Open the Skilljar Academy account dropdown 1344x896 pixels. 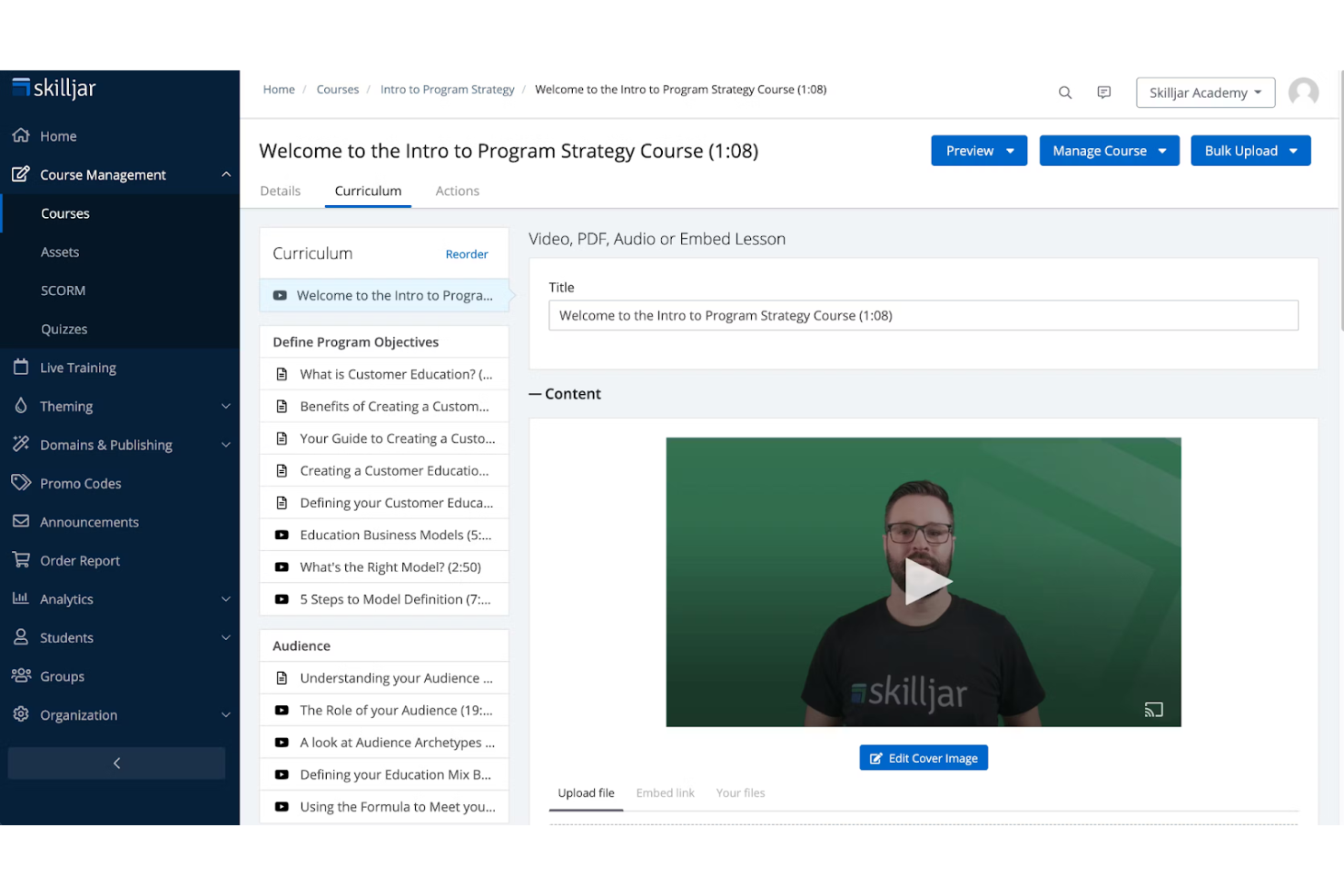pos(1205,93)
